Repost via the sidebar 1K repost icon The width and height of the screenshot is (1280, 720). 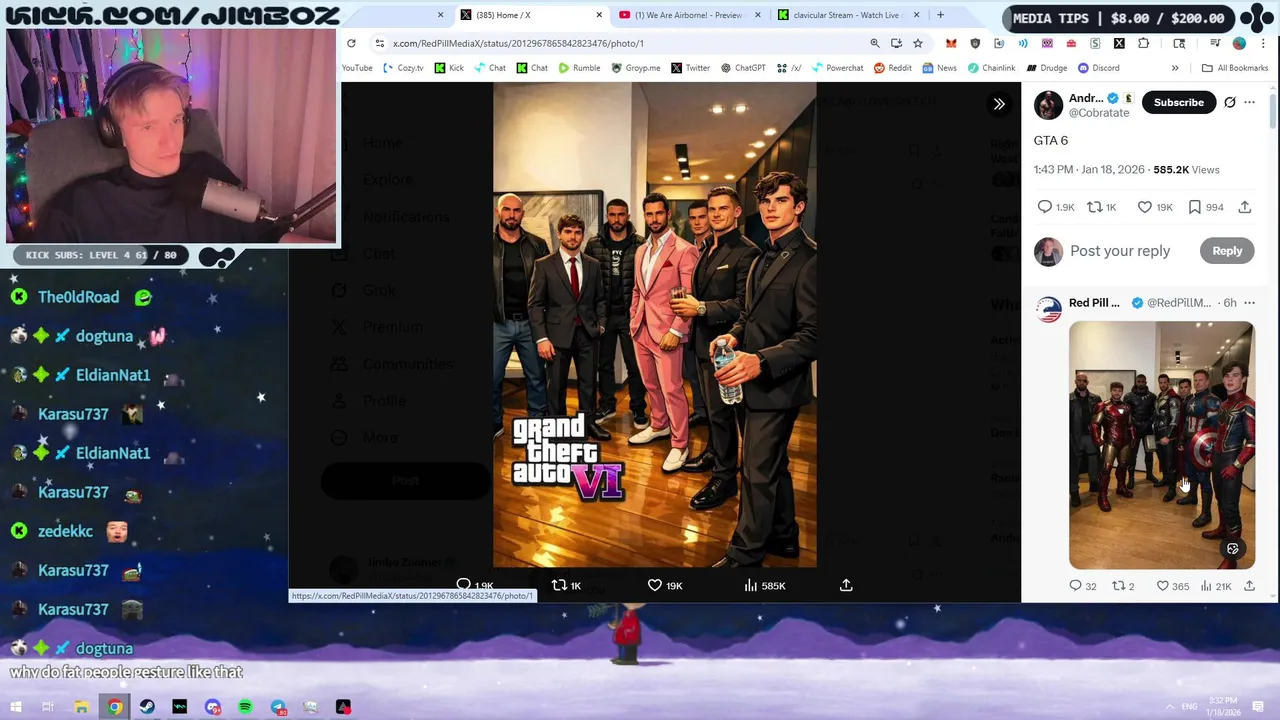(1094, 207)
